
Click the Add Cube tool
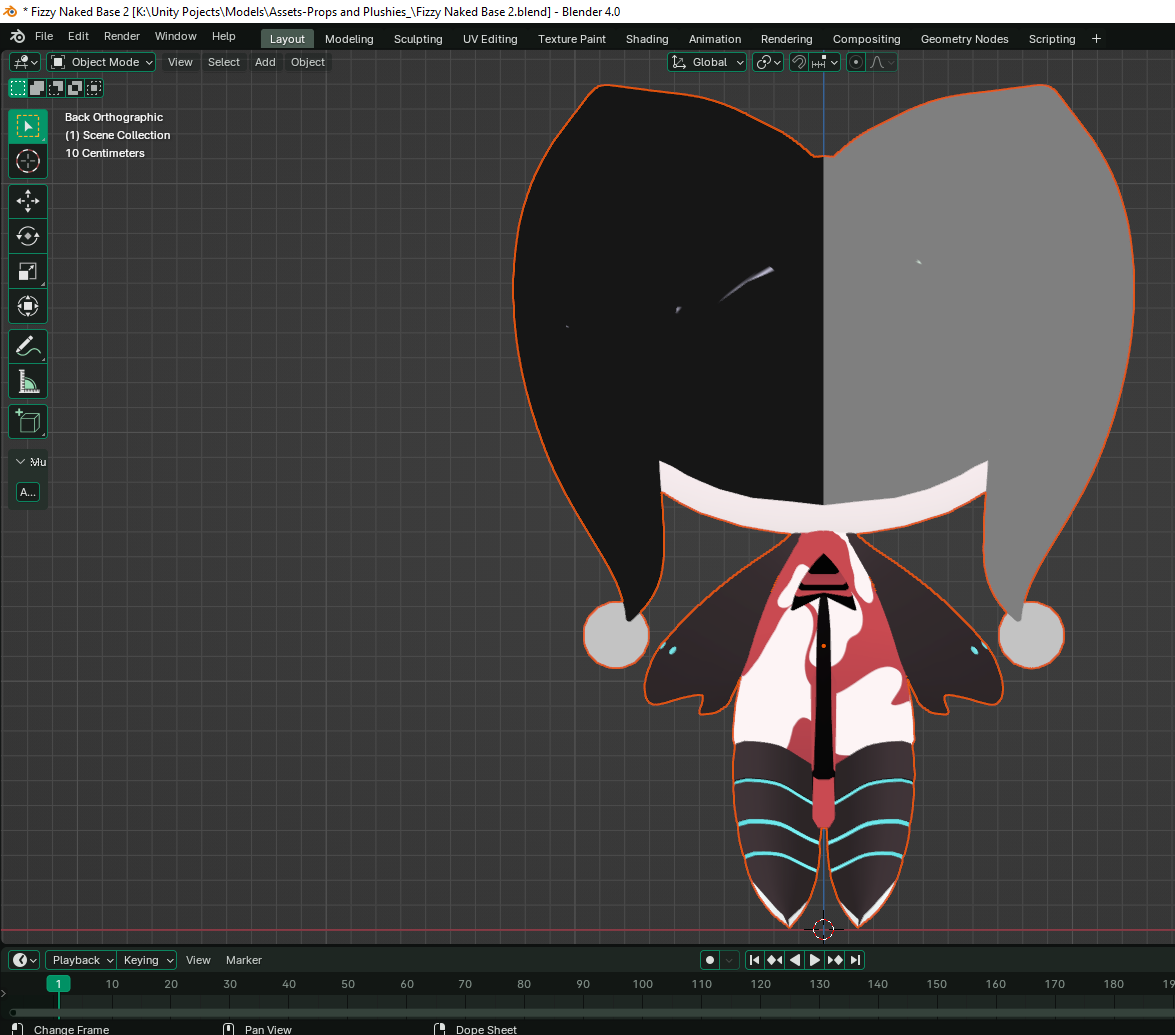(x=27, y=422)
